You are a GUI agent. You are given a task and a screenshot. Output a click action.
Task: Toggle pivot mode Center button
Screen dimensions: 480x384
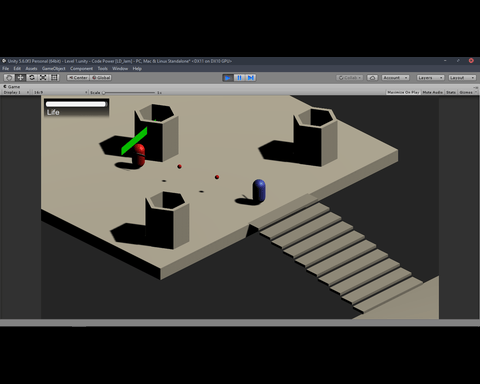point(78,77)
